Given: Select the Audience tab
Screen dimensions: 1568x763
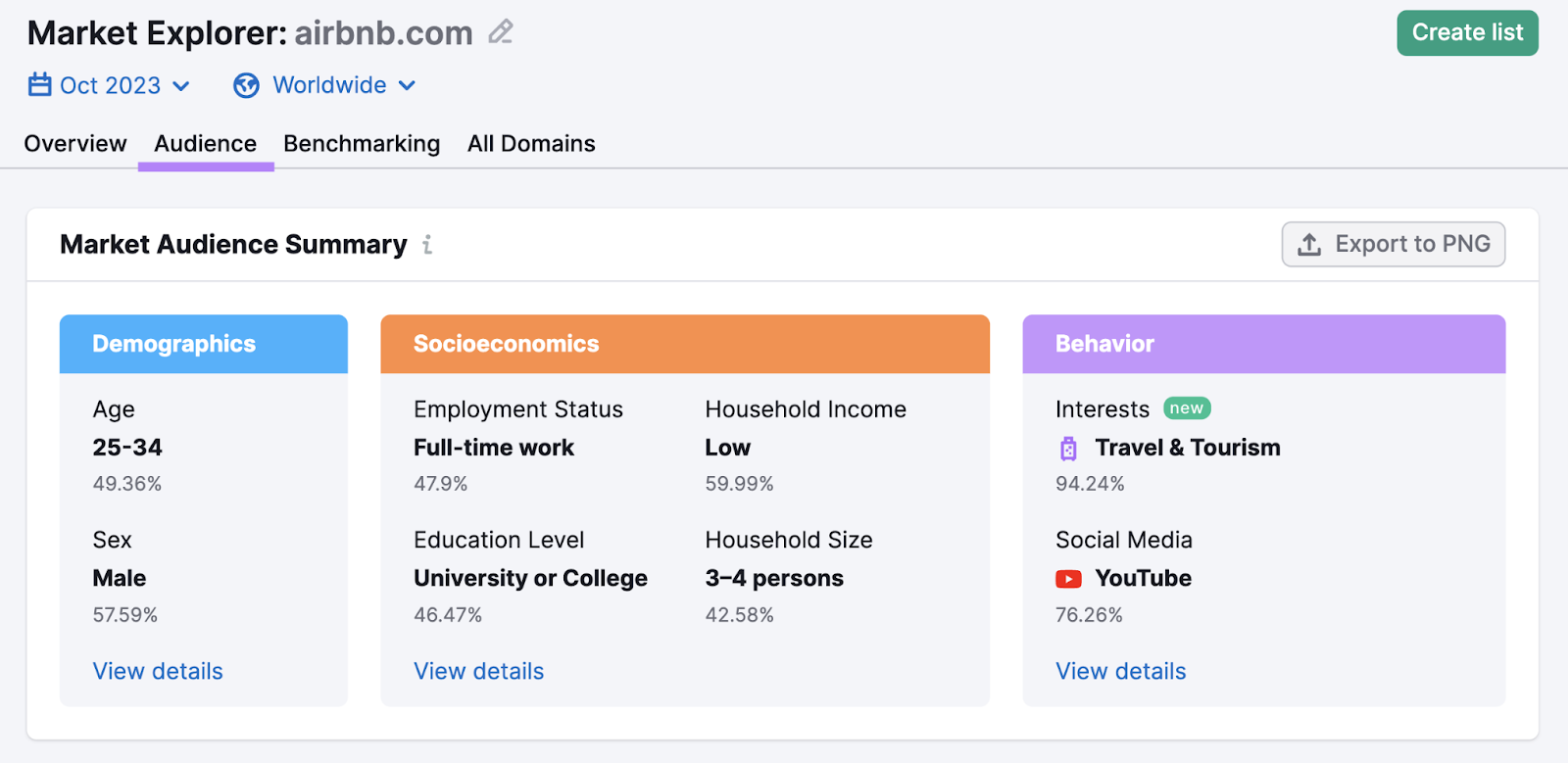Looking at the screenshot, I should click(206, 144).
